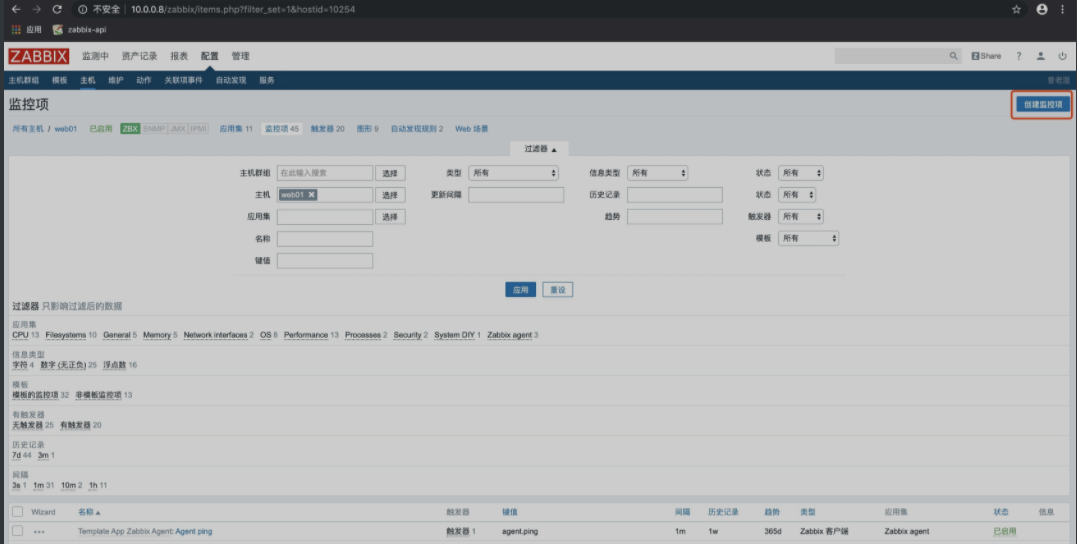Open the 报表 menu
This screenshot has width=1077, height=544.
click(x=179, y=56)
